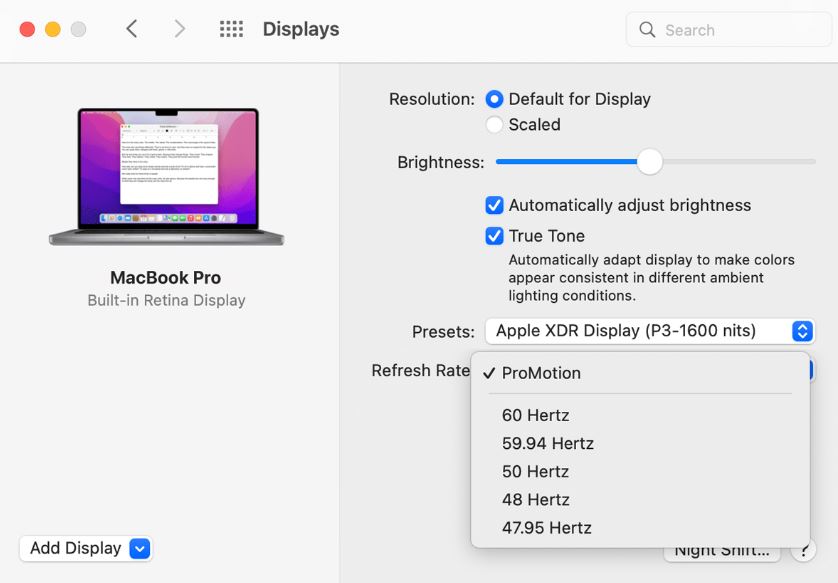Select the Scaled resolution option
838x583 pixels.
[x=494, y=124]
